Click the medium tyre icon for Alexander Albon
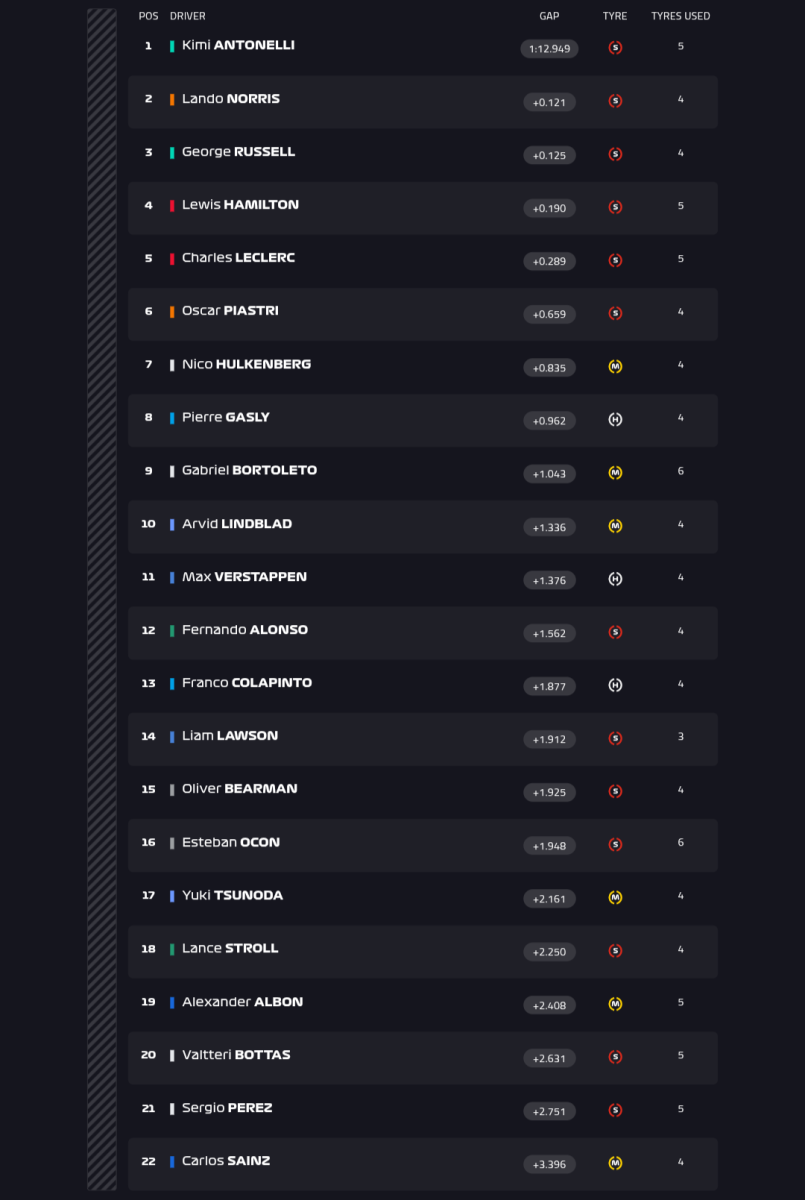 [615, 1004]
